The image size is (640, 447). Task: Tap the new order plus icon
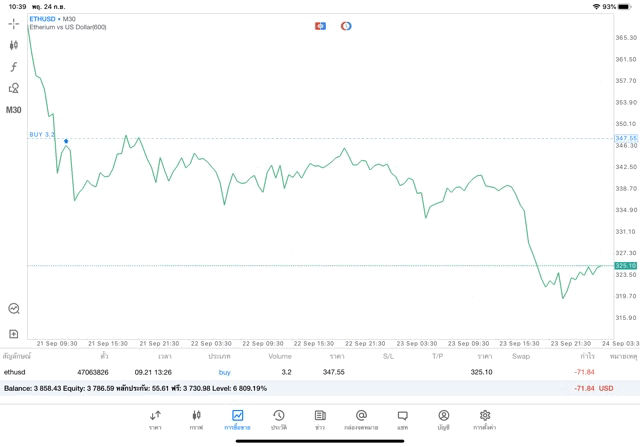coord(14,333)
